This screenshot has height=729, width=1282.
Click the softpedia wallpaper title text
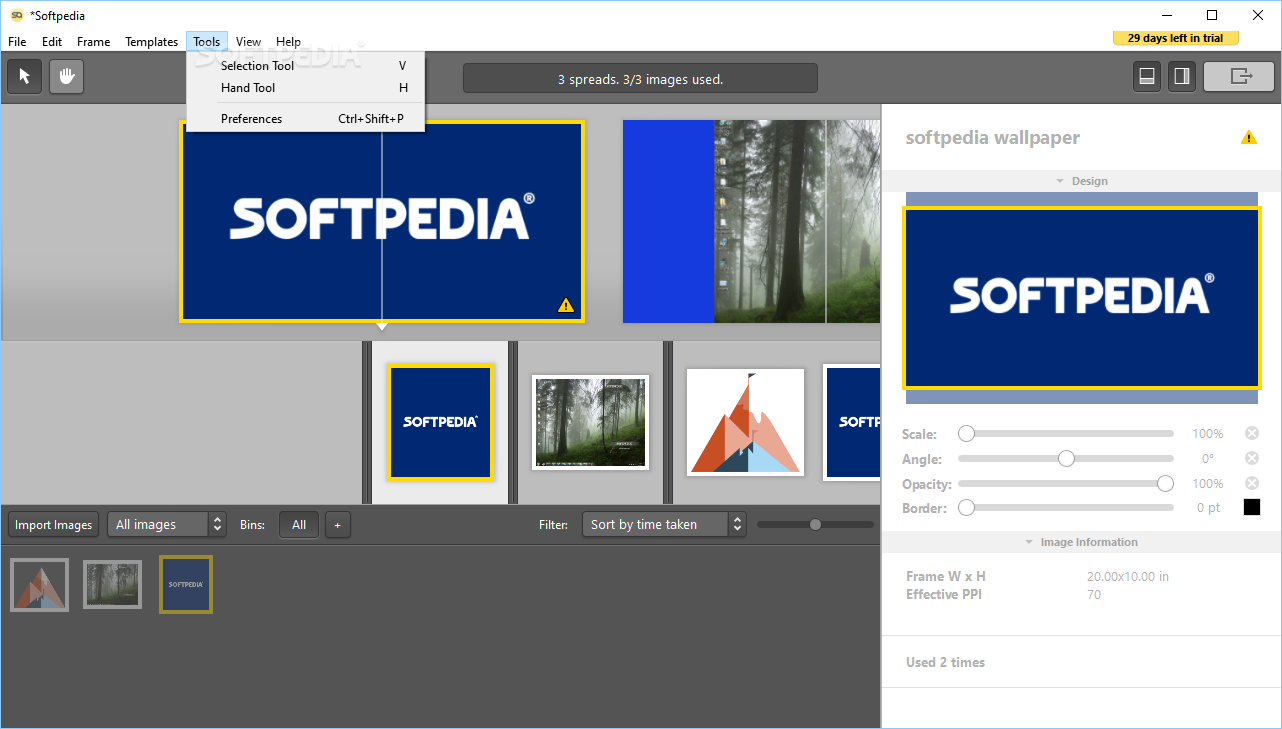tap(993, 138)
